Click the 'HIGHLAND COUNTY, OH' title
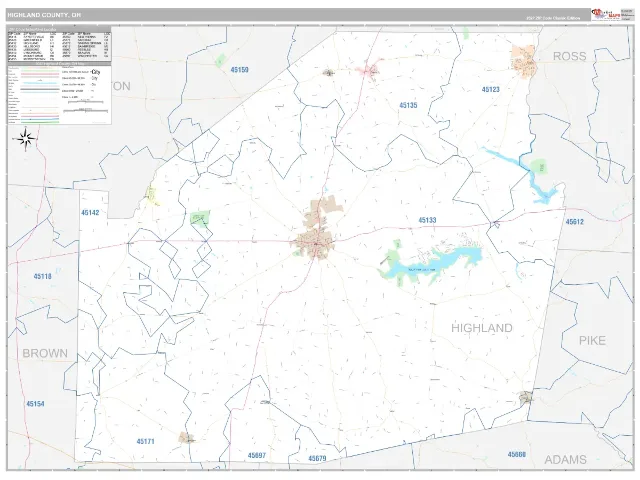The width and height of the screenshot is (640, 480). pos(44,15)
